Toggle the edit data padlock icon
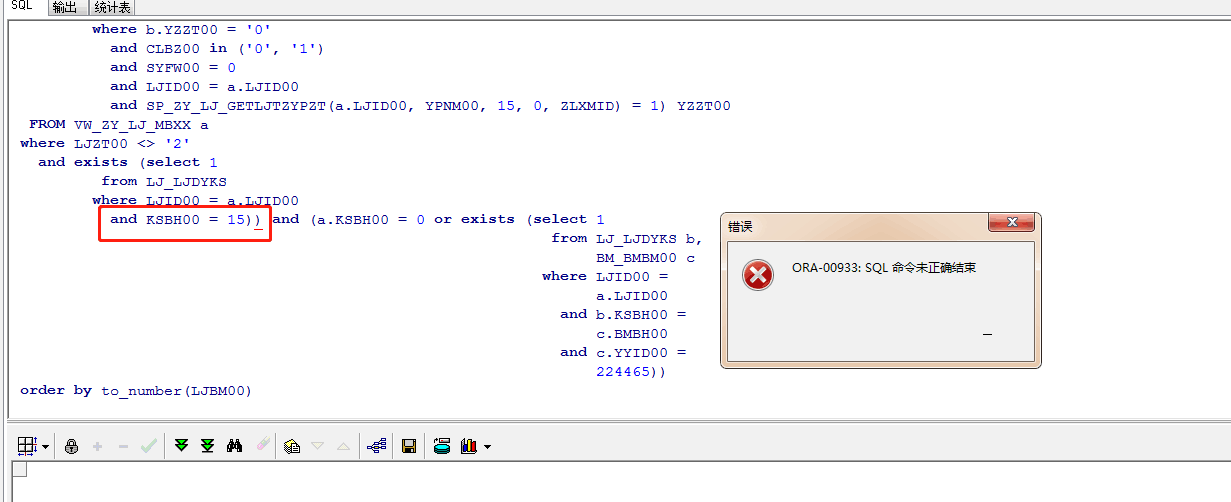This screenshot has height=502, width=1231. pos(71,446)
